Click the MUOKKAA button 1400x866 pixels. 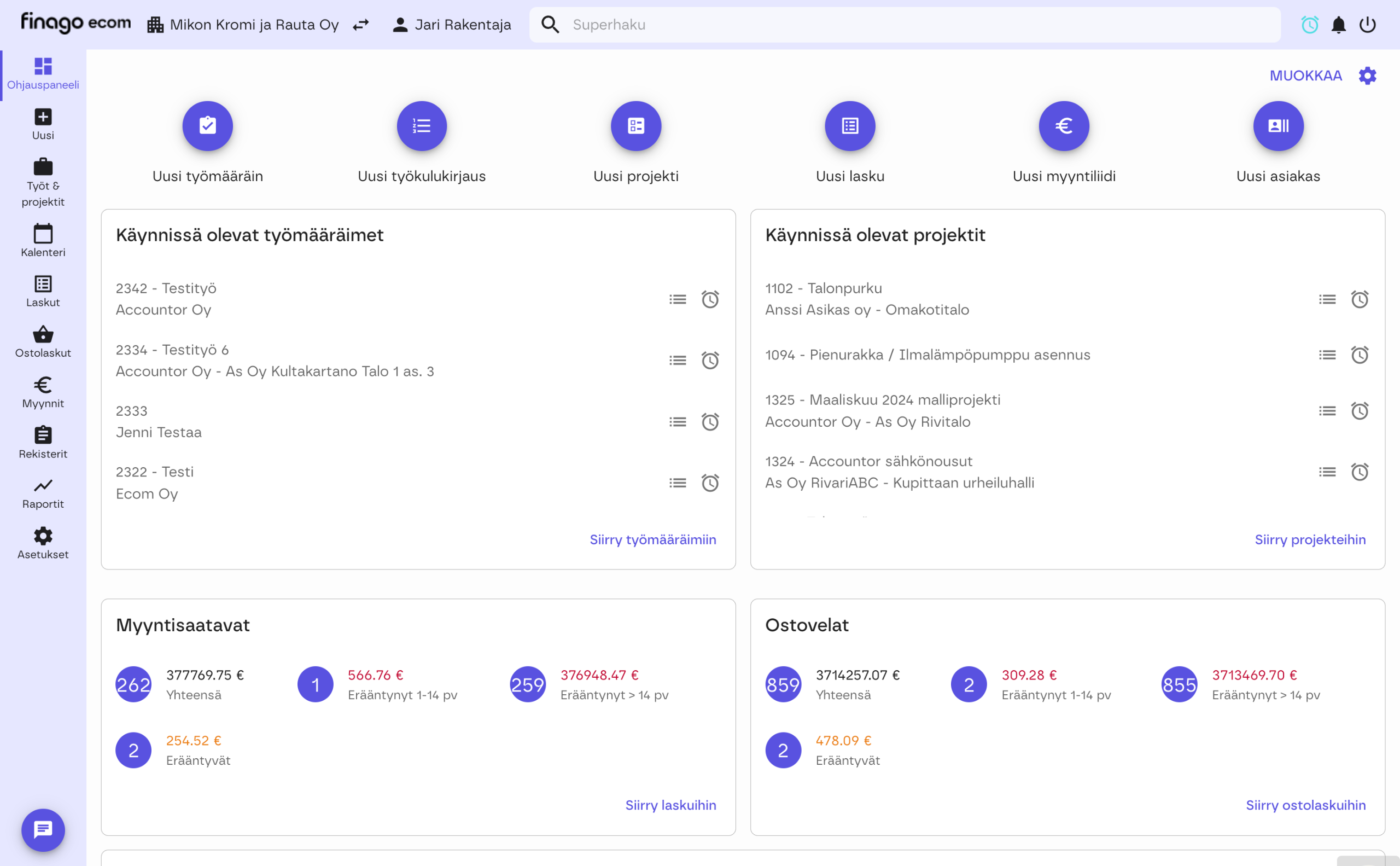tap(1305, 75)
